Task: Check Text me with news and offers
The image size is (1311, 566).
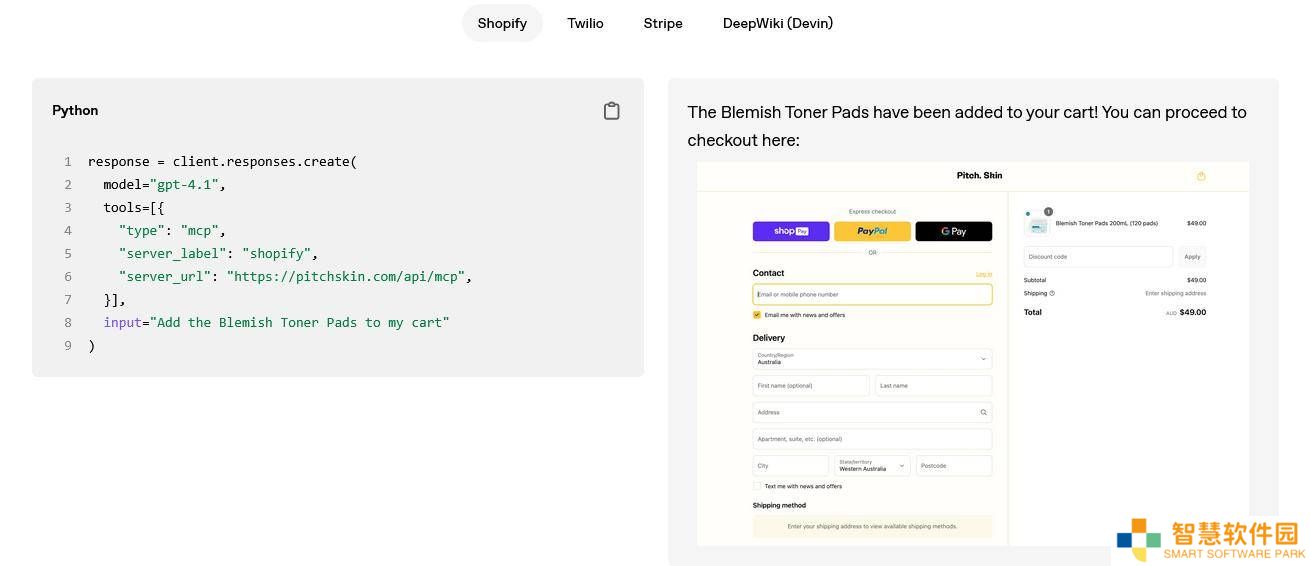Action: [757, 486]
